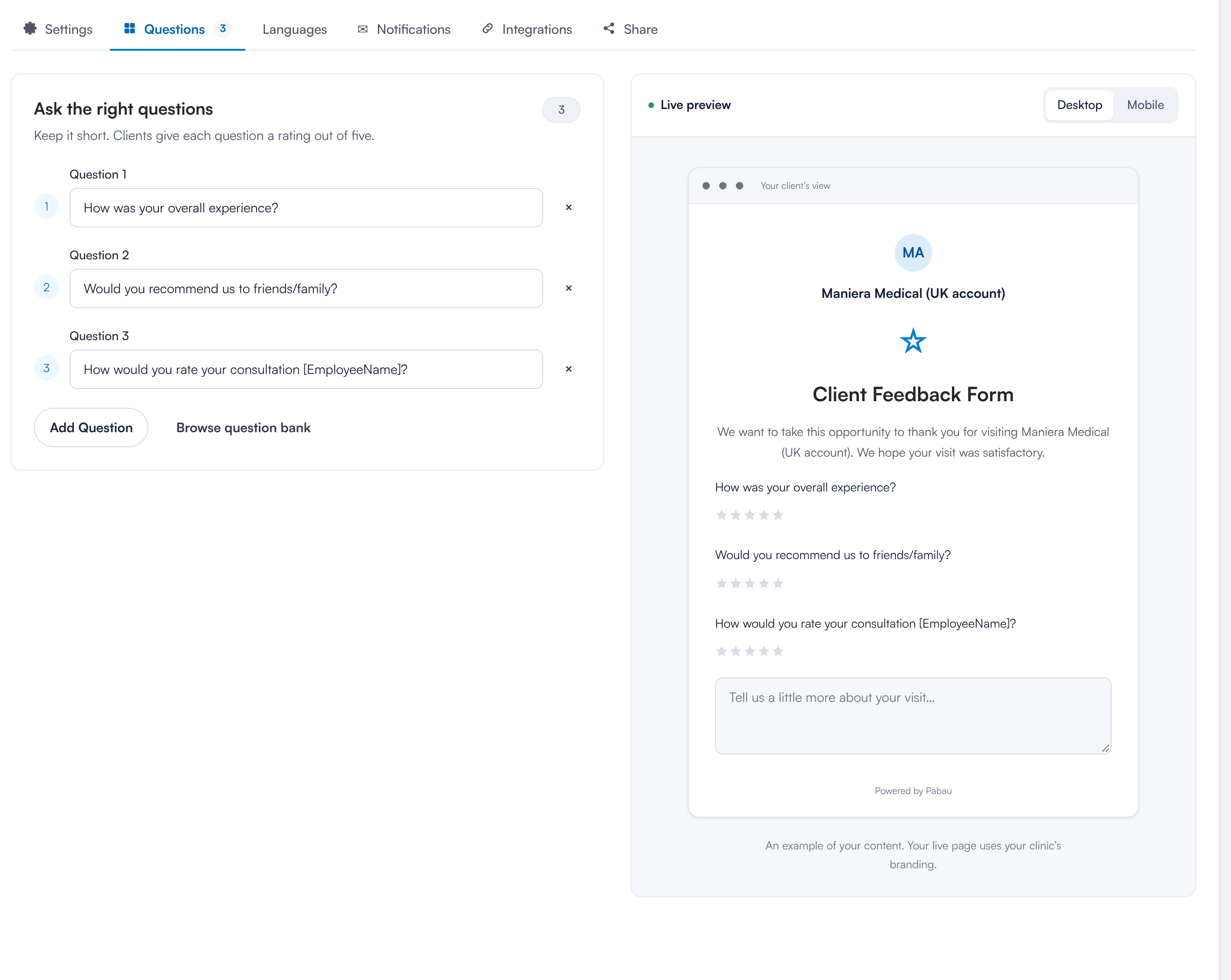Click the 'Tell us a little more' textarea
The height and width of the screenshot is (980, 1231).
(x=913, y=716)
